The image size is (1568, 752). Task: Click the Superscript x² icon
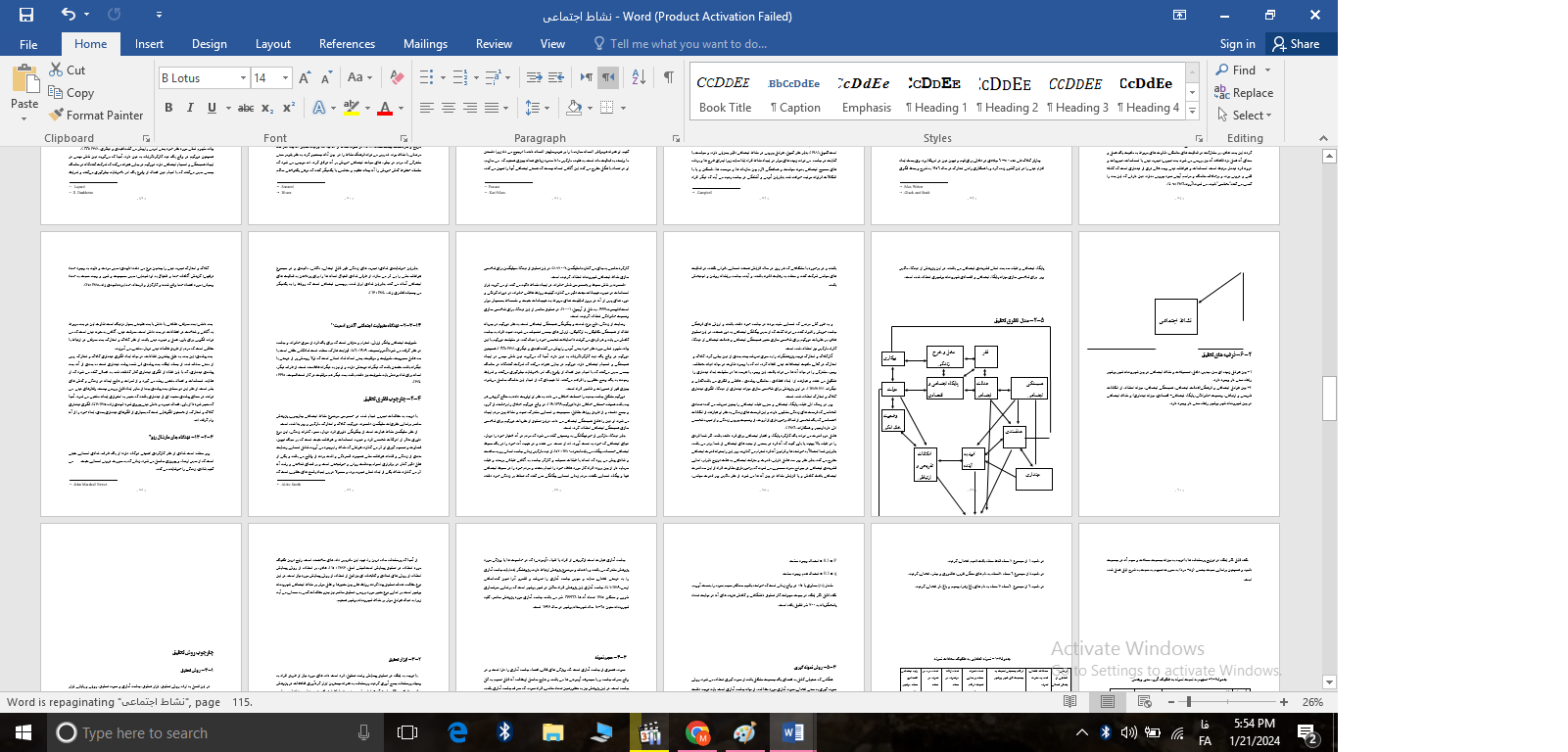(x=289, y=108)
